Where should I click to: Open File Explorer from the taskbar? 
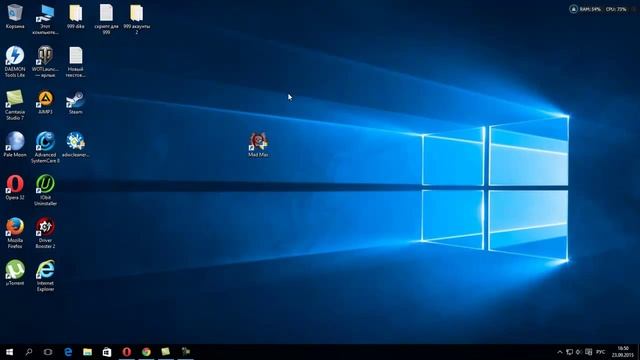(x=87, y=352)
